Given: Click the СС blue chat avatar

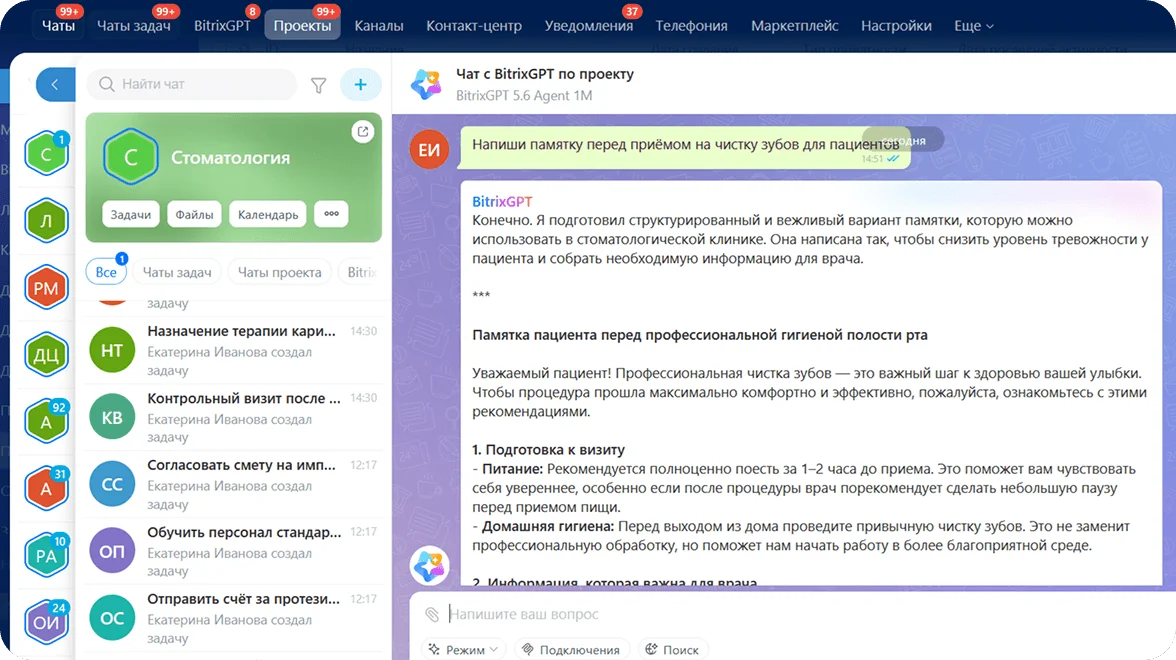Looking at the screenshot, I should point(112,484).
